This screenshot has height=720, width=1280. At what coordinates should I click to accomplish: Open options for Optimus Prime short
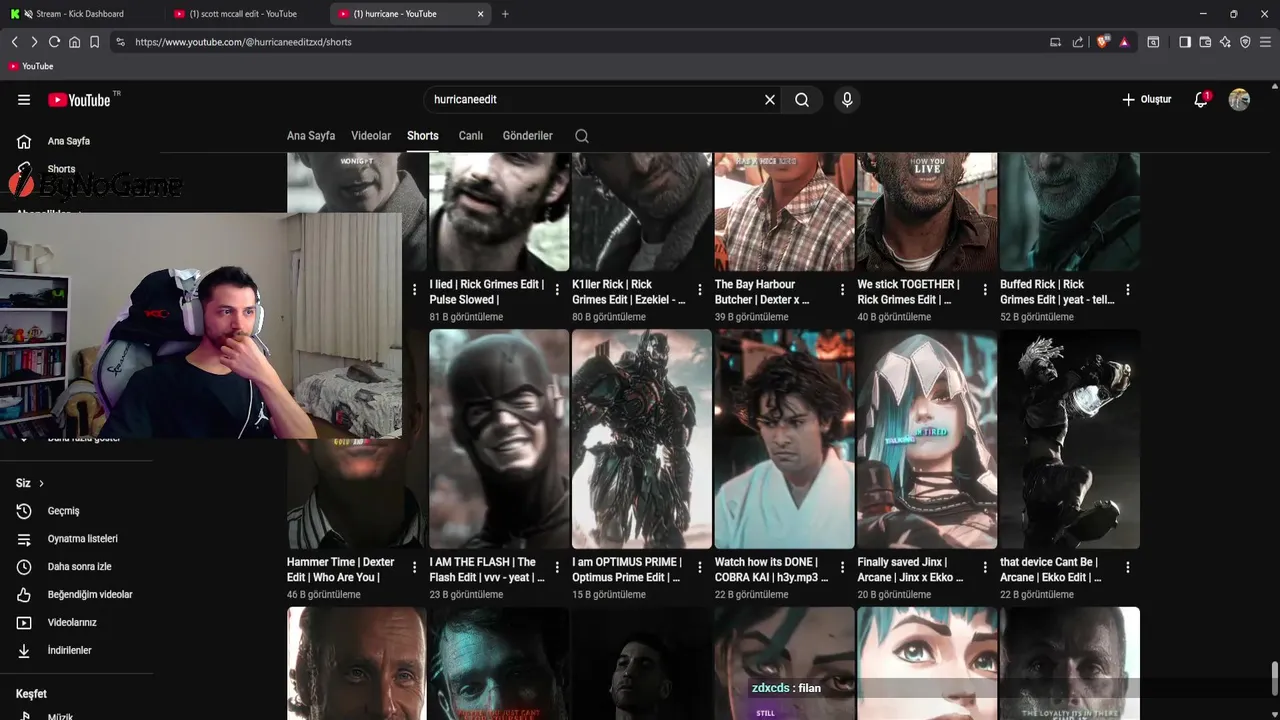pyautogui.click(x=700, y=567)
